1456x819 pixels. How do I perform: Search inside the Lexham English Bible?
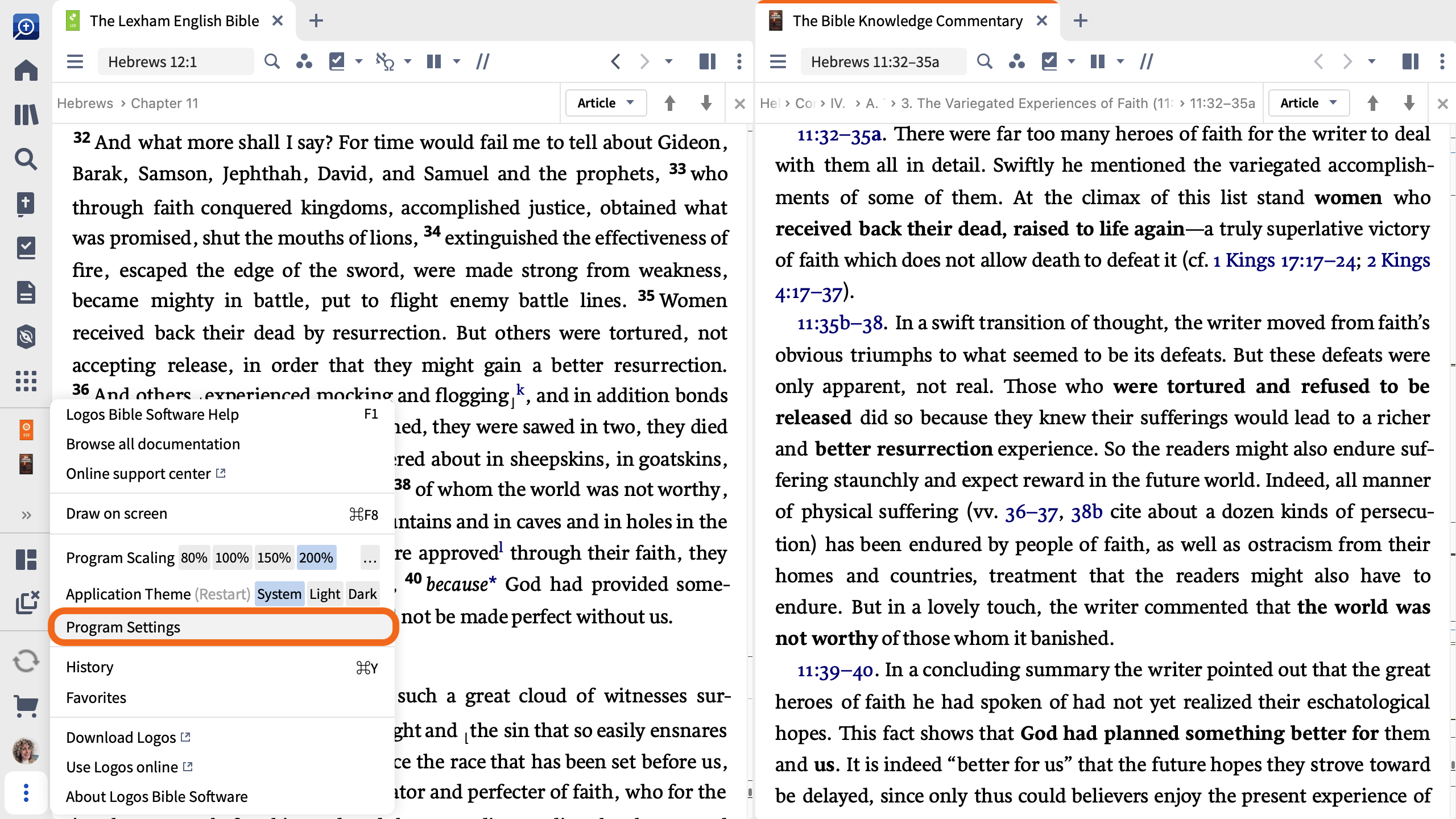[x=272, y=61]
